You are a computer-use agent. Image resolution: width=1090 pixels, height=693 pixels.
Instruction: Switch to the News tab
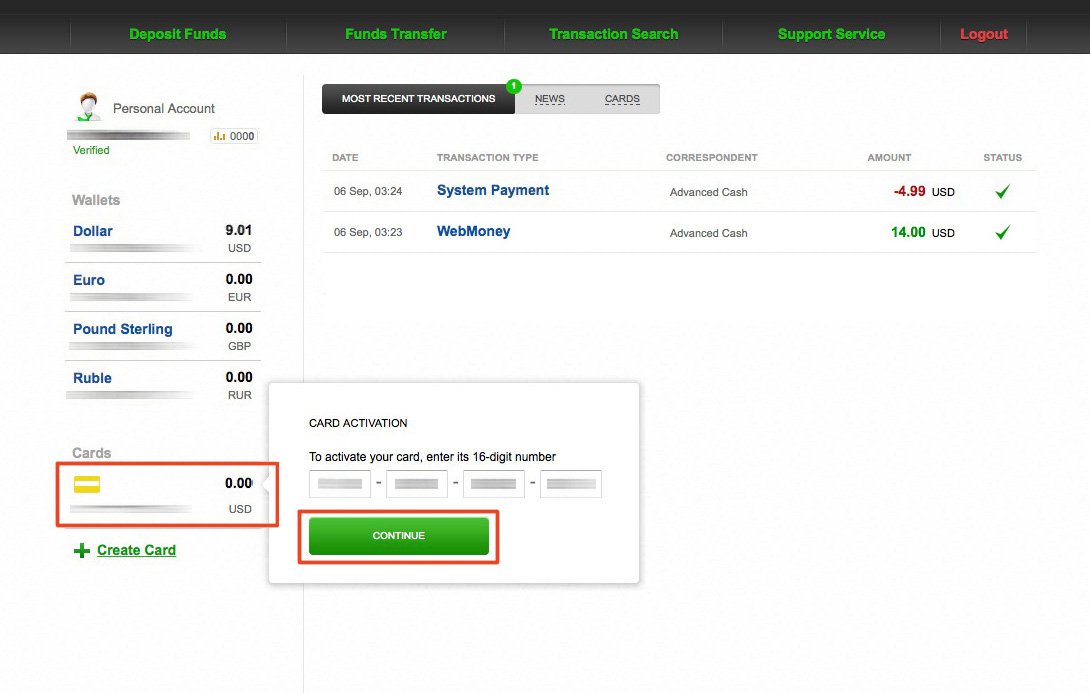coord(550,99)
